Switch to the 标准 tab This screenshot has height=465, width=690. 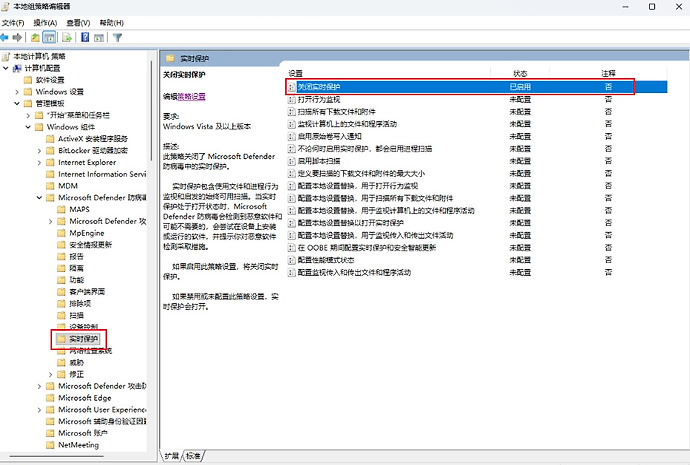tap(193, 456)
